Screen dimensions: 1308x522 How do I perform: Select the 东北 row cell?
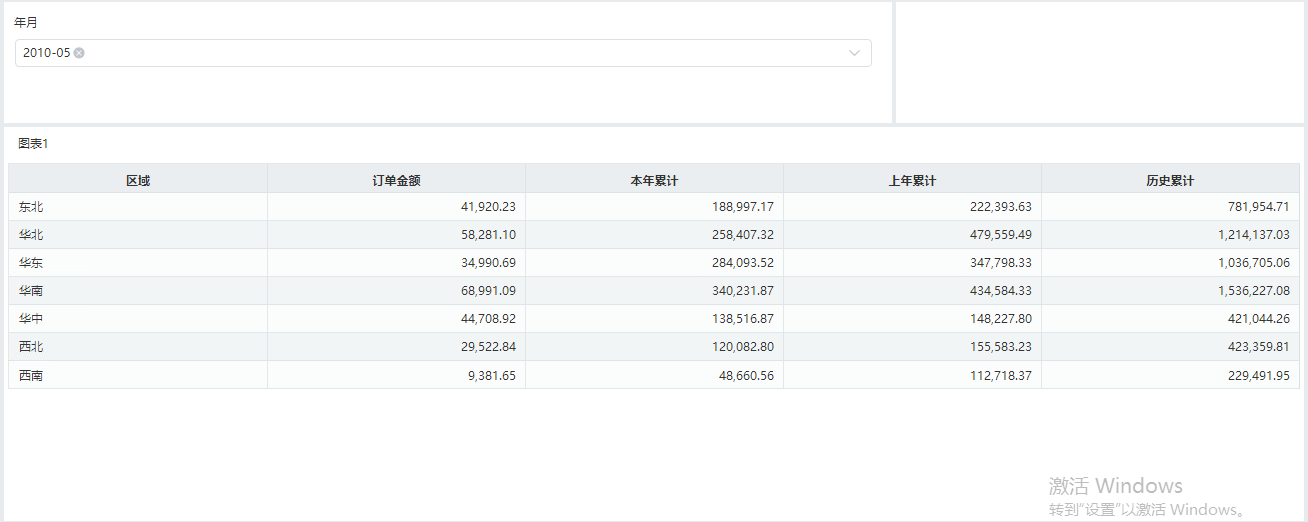[x=138, y=207]
